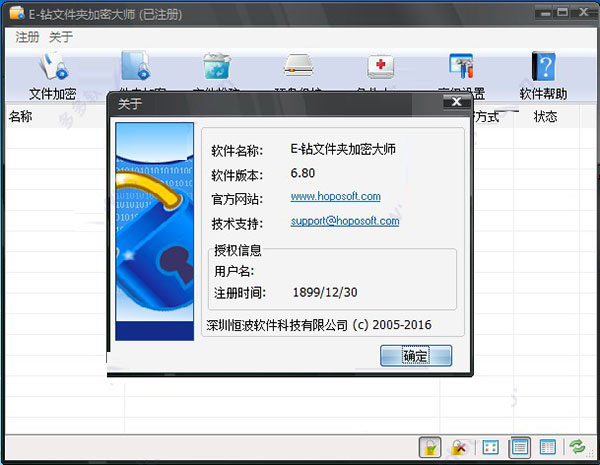Image resolution: width=600 pixels, height=465 pixels.
Task: Switch to details table view
Action: point(548,447)
